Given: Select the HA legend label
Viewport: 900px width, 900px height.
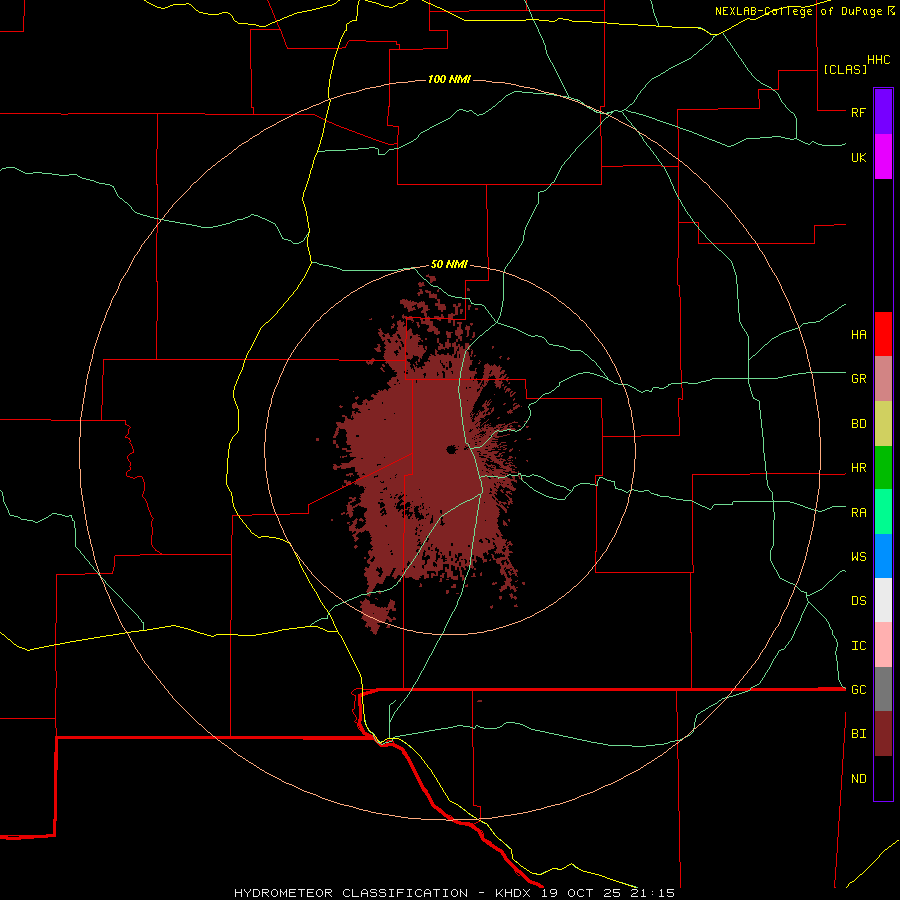Looking at the screenshot, I should [x=858, y=334].
